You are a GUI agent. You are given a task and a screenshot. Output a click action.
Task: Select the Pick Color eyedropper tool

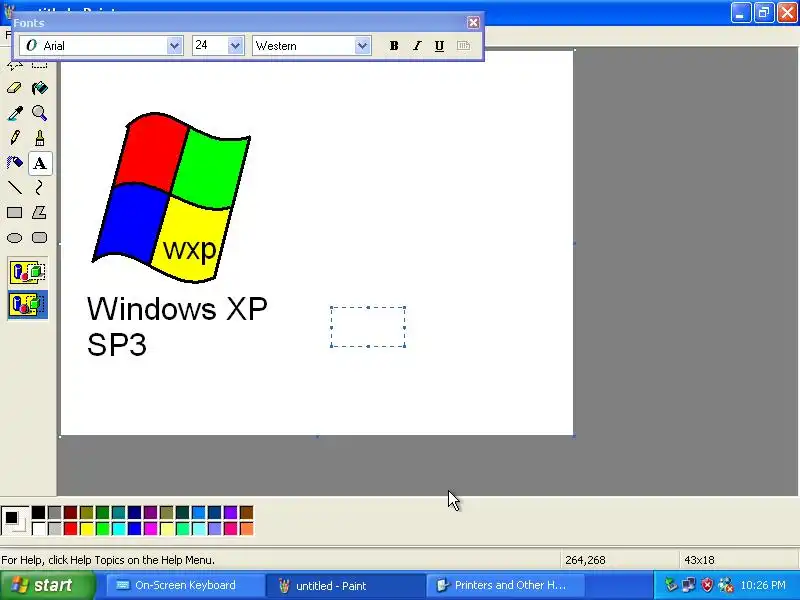[x=14, y=113]
